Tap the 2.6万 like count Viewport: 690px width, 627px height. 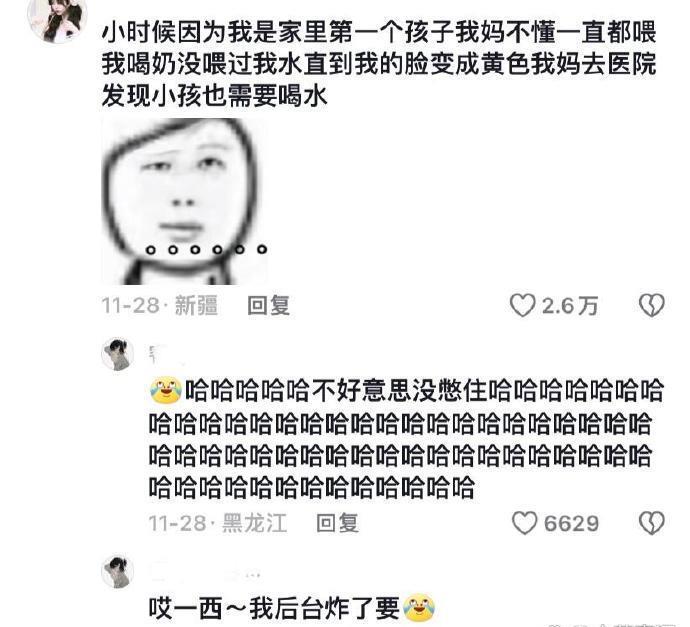(570, 306)
